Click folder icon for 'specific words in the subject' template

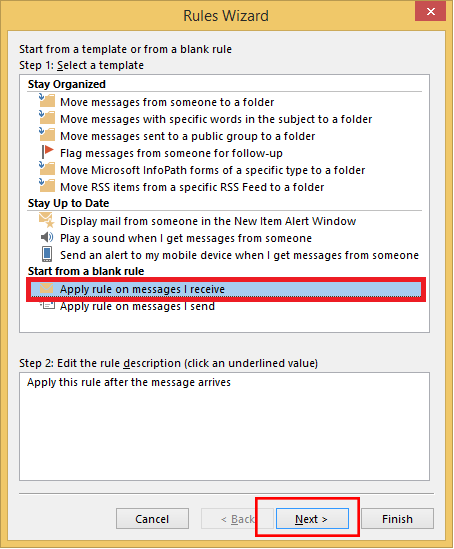pyautogui.click(x=47, y=118)
